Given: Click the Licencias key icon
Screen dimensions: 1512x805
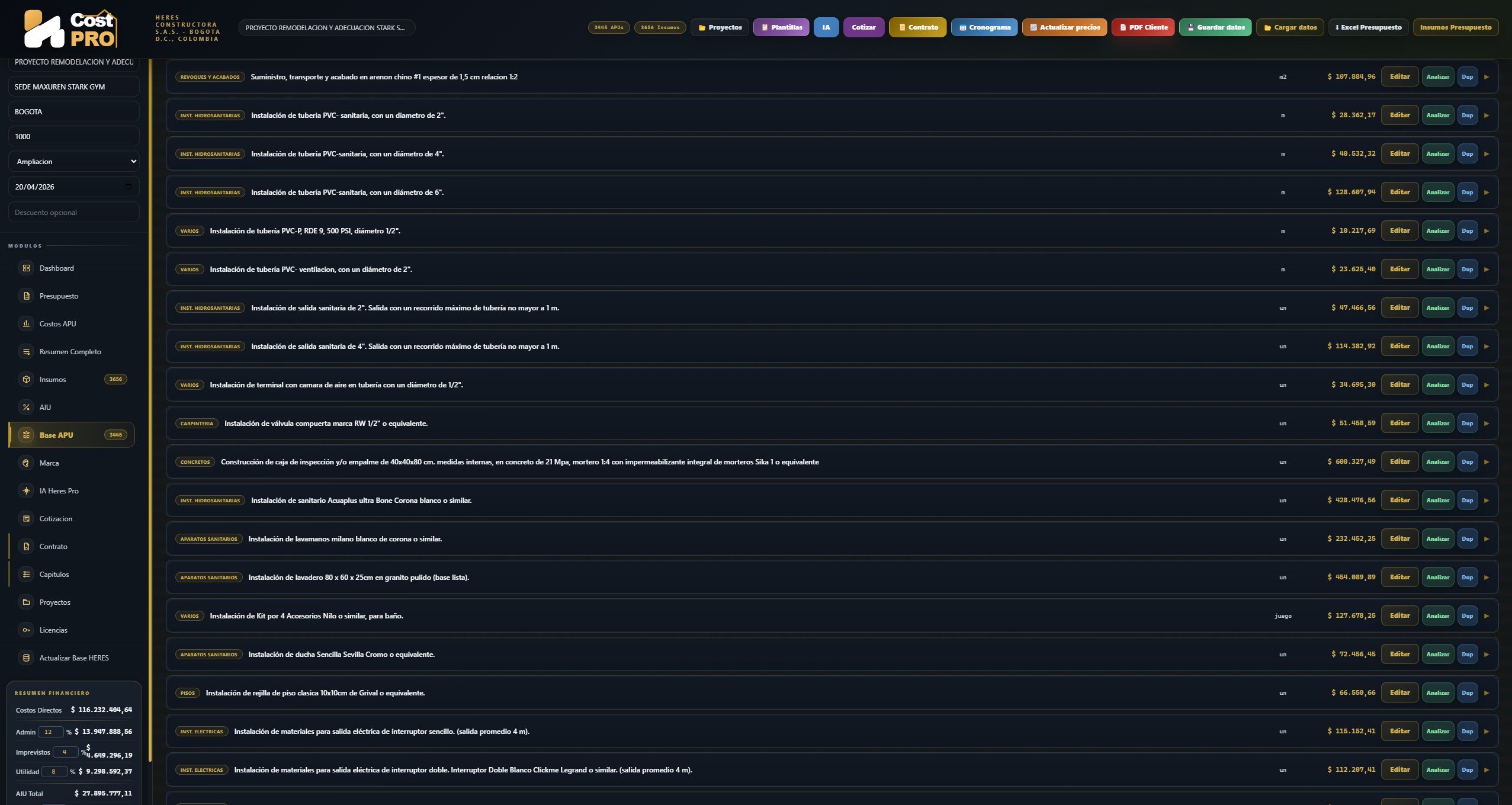Looking at the screenshot, I should tap(26, 630).
